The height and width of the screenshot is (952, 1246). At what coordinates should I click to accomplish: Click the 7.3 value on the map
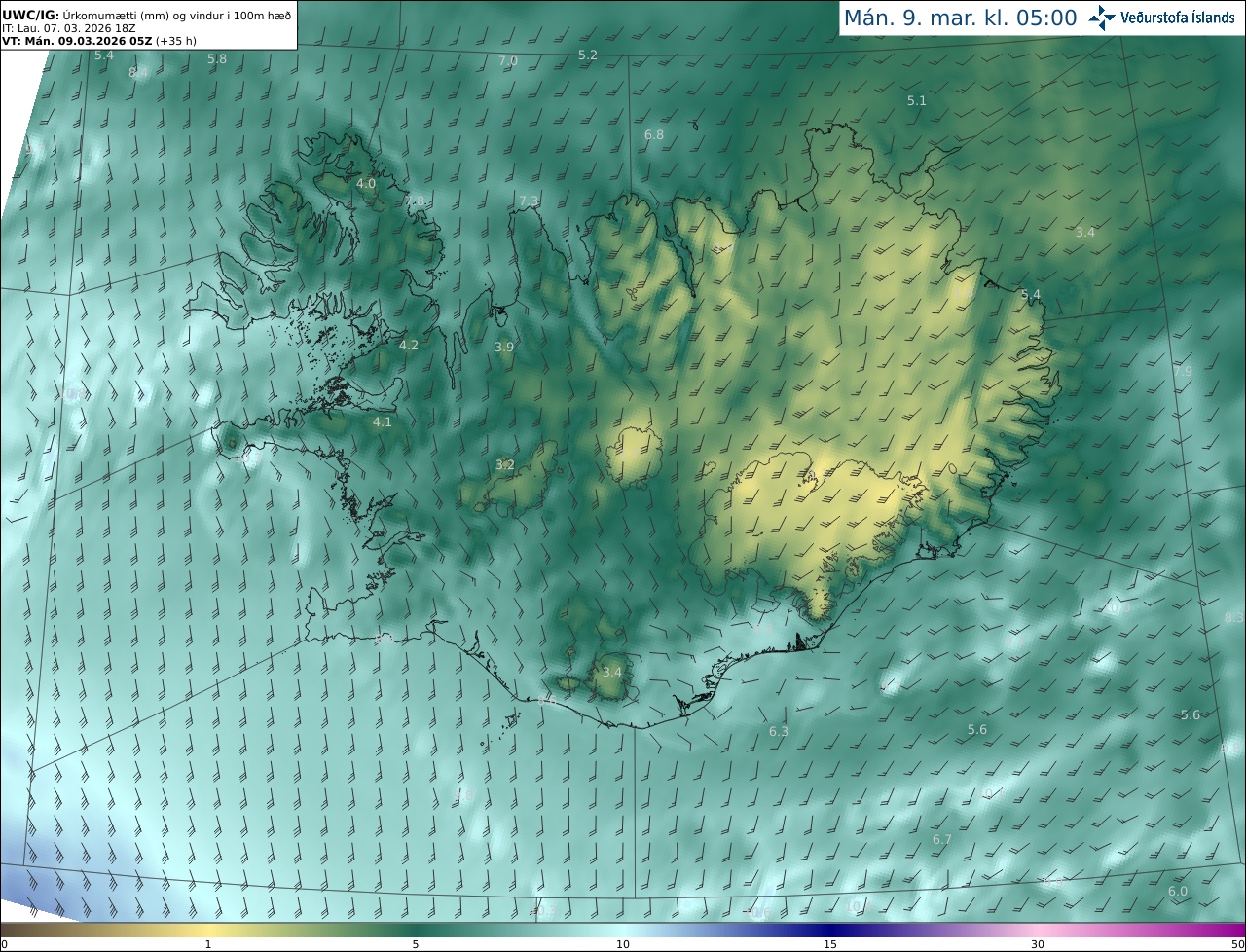[529, 201]
